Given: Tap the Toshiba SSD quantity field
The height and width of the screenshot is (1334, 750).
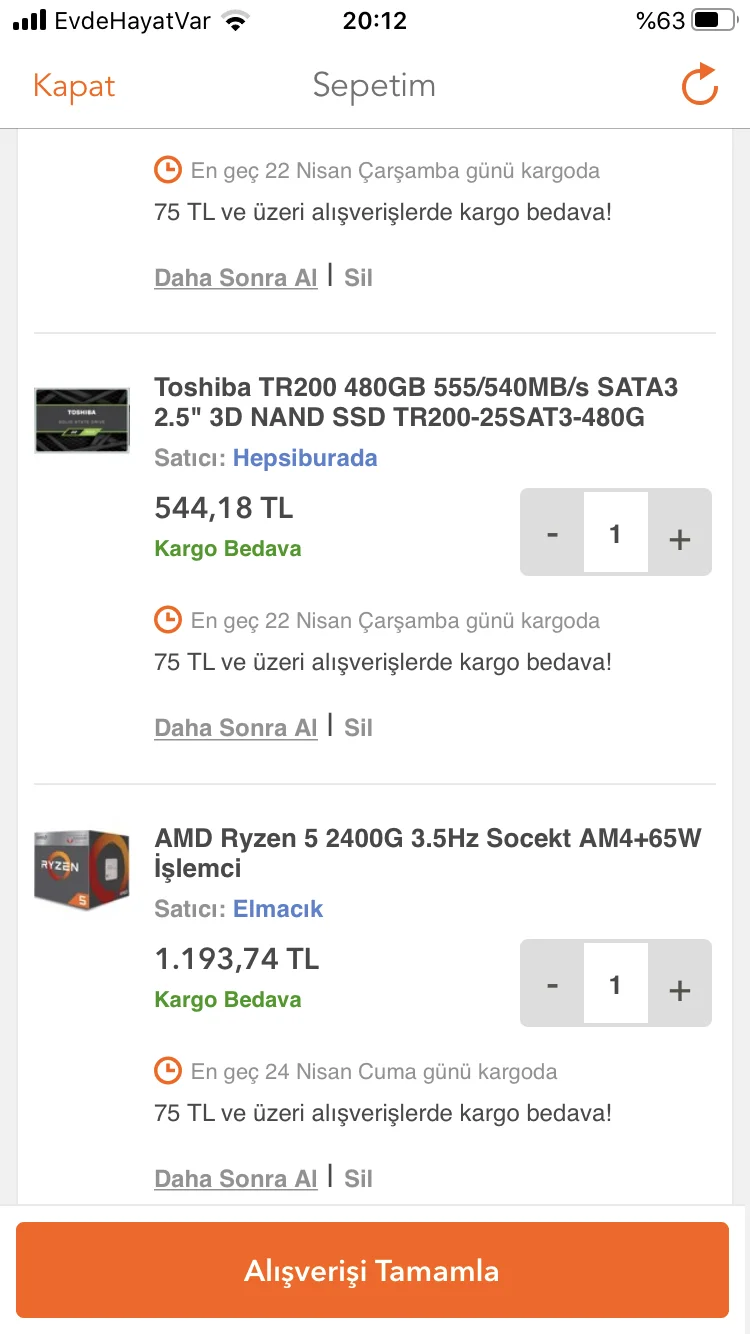Looking at the screenshot, I should 615,534.
